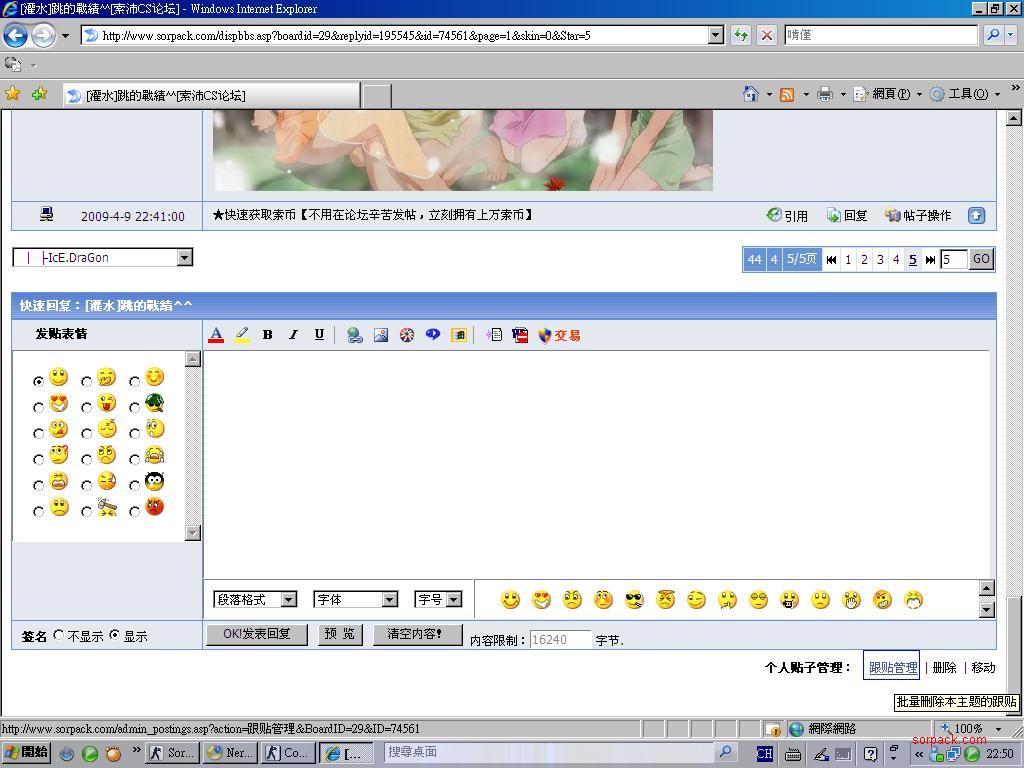Click the page number input field
The width and height of the screenshot is (1024, 768).
953,259
